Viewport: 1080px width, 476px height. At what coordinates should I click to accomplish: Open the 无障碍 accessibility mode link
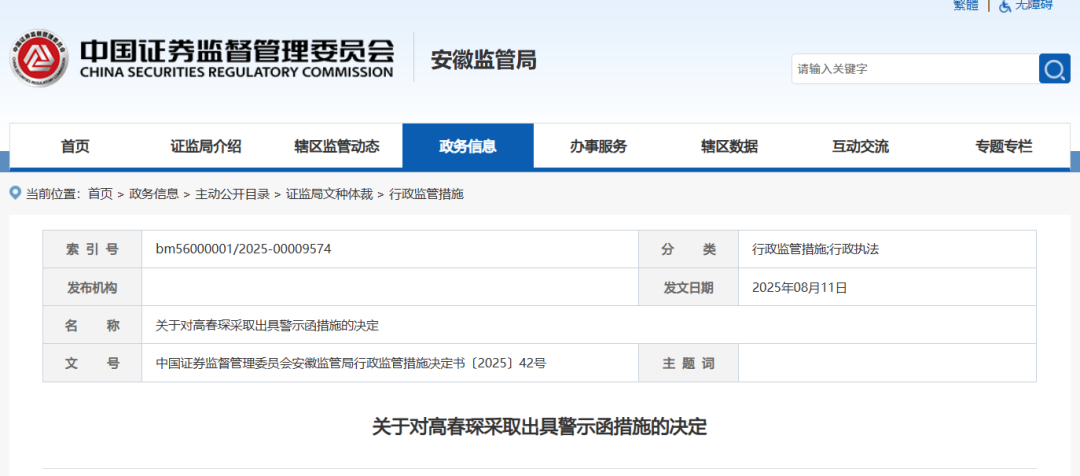click(1033, 5)
